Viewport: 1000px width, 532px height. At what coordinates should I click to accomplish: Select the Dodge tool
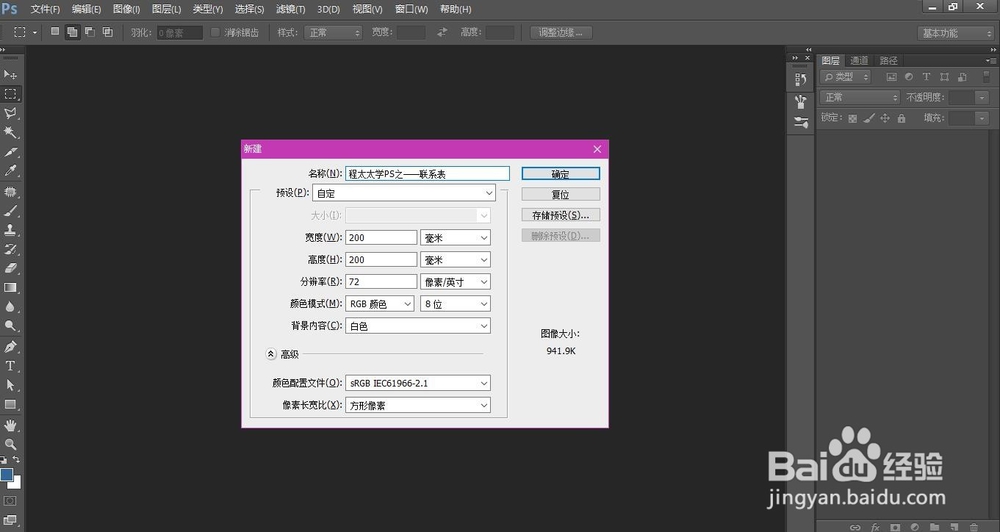[x=10, y=325]
